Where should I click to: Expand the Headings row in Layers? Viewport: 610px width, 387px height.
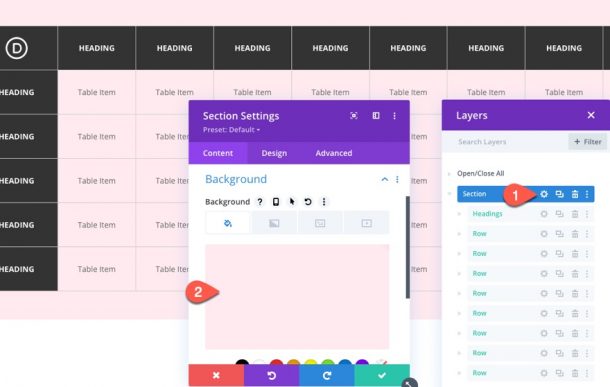click(459, 214)
